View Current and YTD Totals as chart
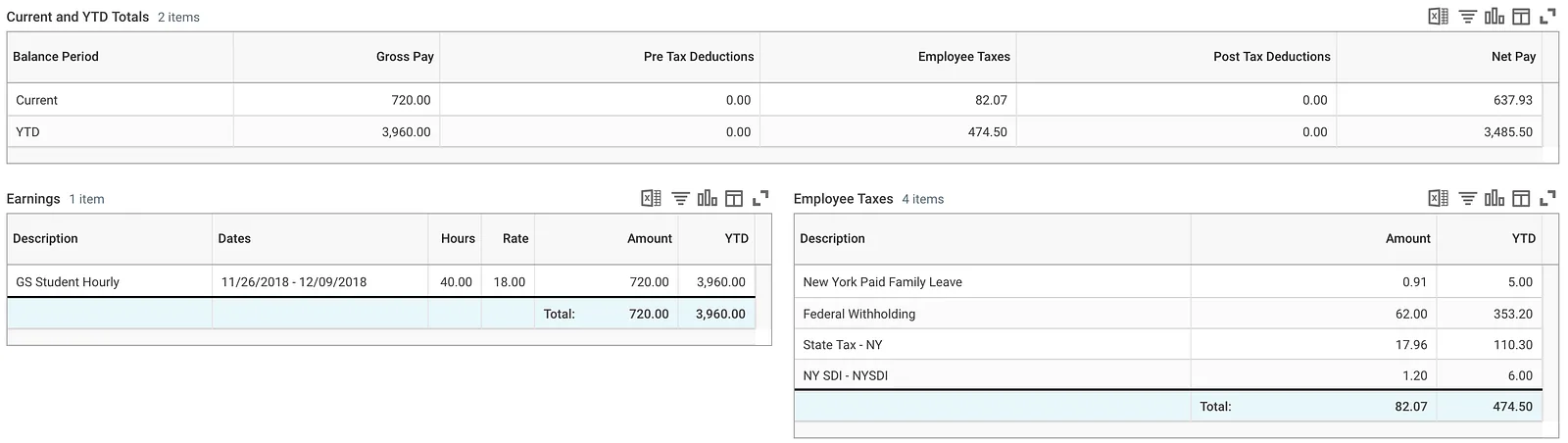This screenshot has width=1568, height=443. [x=1494, y=17]
